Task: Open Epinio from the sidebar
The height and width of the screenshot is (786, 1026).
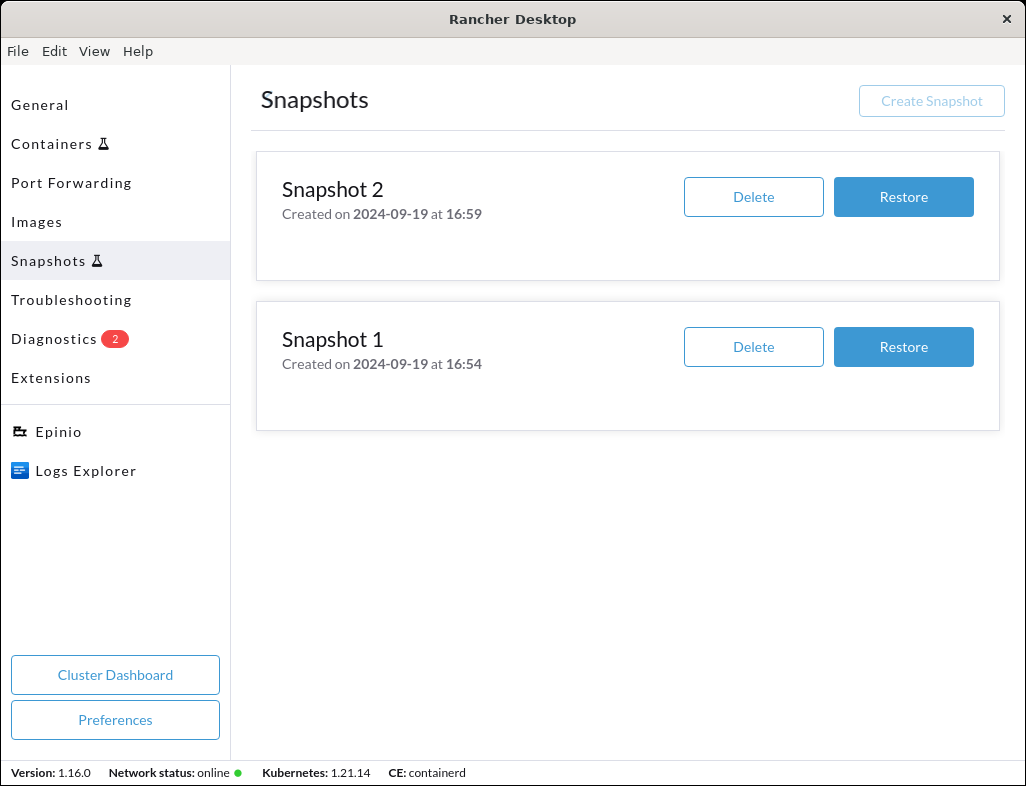Action: (57, 432)
